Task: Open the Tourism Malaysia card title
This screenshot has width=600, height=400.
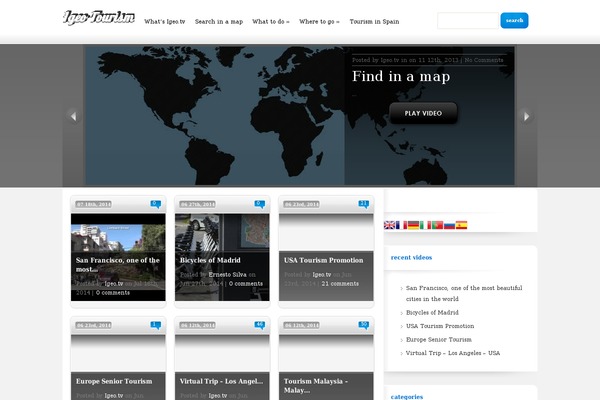Action: [316, 385]
